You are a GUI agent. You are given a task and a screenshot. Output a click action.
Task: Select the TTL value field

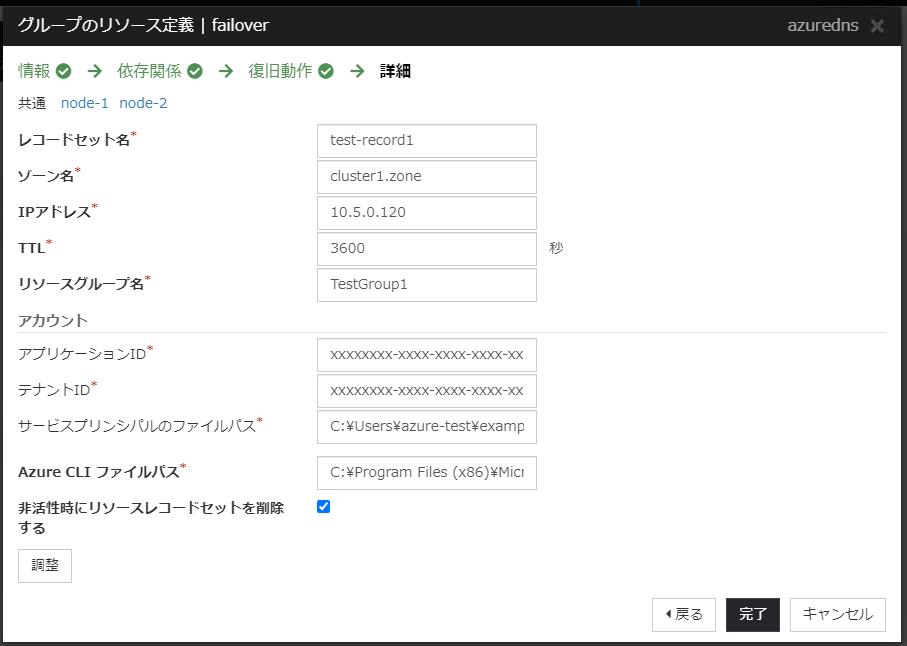pos(426,249)
